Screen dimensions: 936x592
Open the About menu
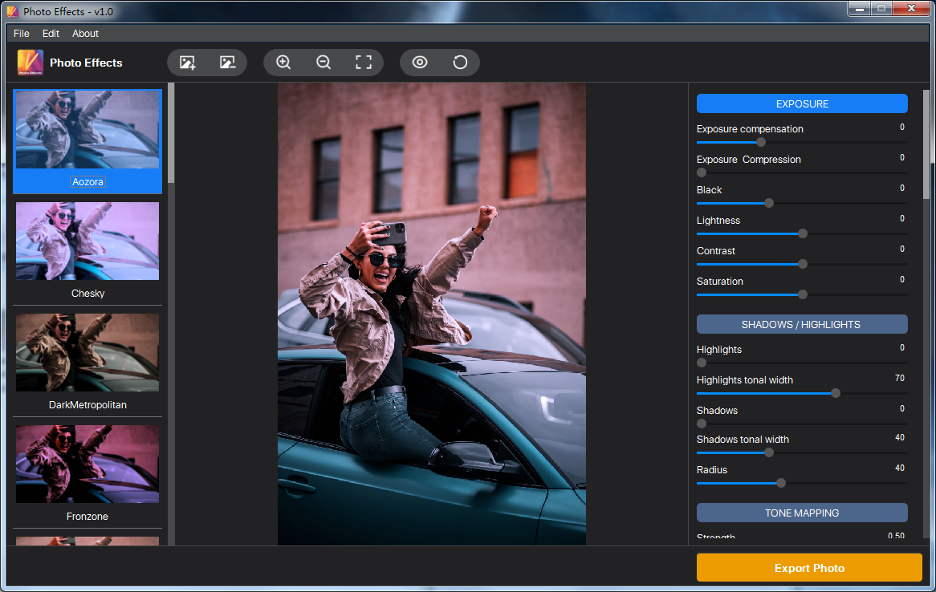click(86, 34)
